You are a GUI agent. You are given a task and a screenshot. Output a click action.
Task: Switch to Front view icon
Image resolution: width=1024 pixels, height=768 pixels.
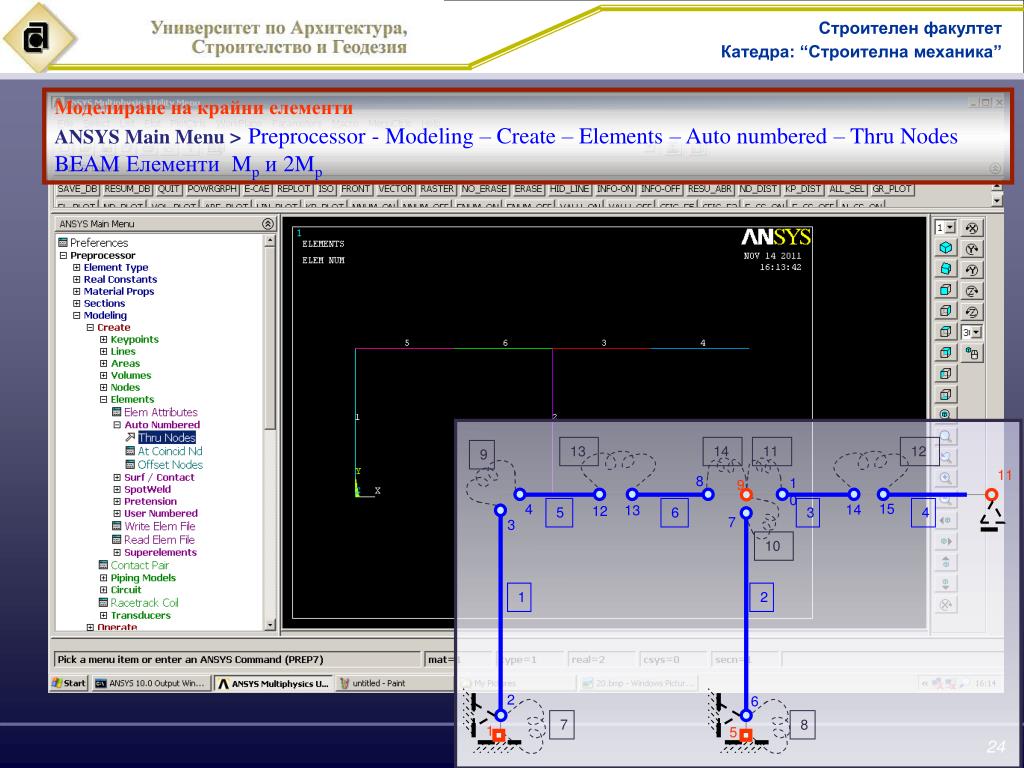pyautogui.click(x=945, y=290)
